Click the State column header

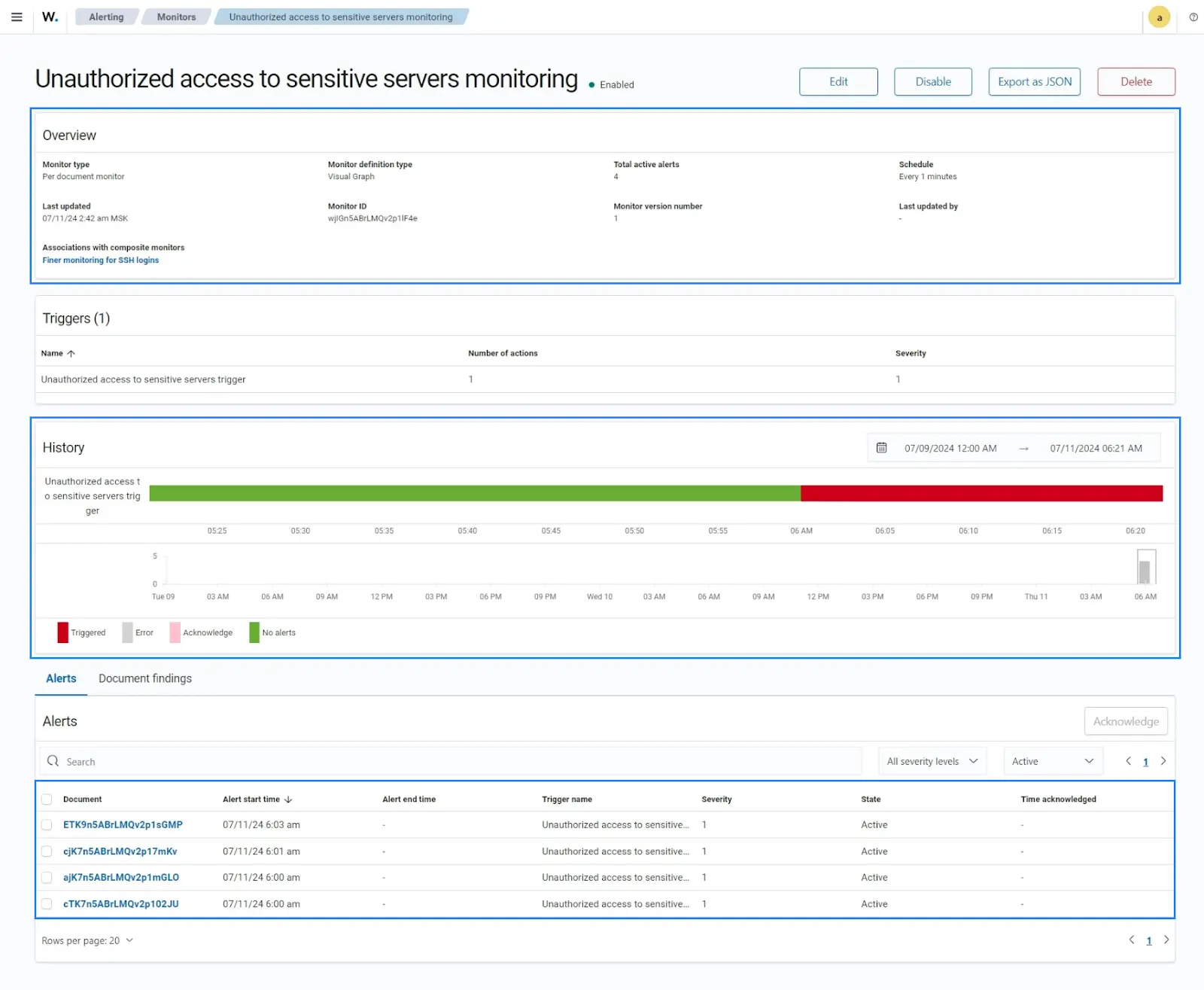pos(871,800)
